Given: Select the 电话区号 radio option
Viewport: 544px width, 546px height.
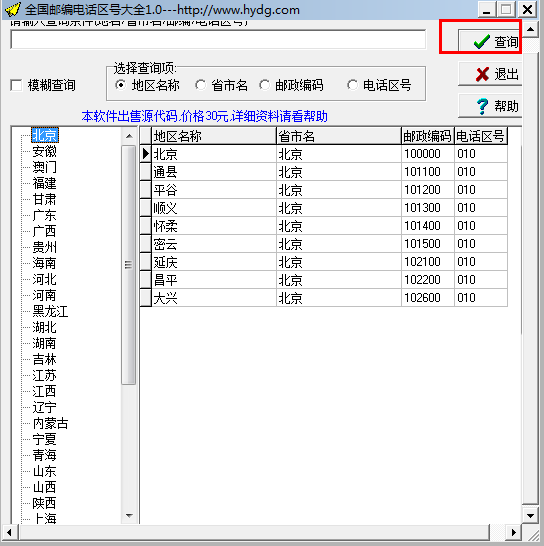Looking at the screenshot, I should pos(352,85).
